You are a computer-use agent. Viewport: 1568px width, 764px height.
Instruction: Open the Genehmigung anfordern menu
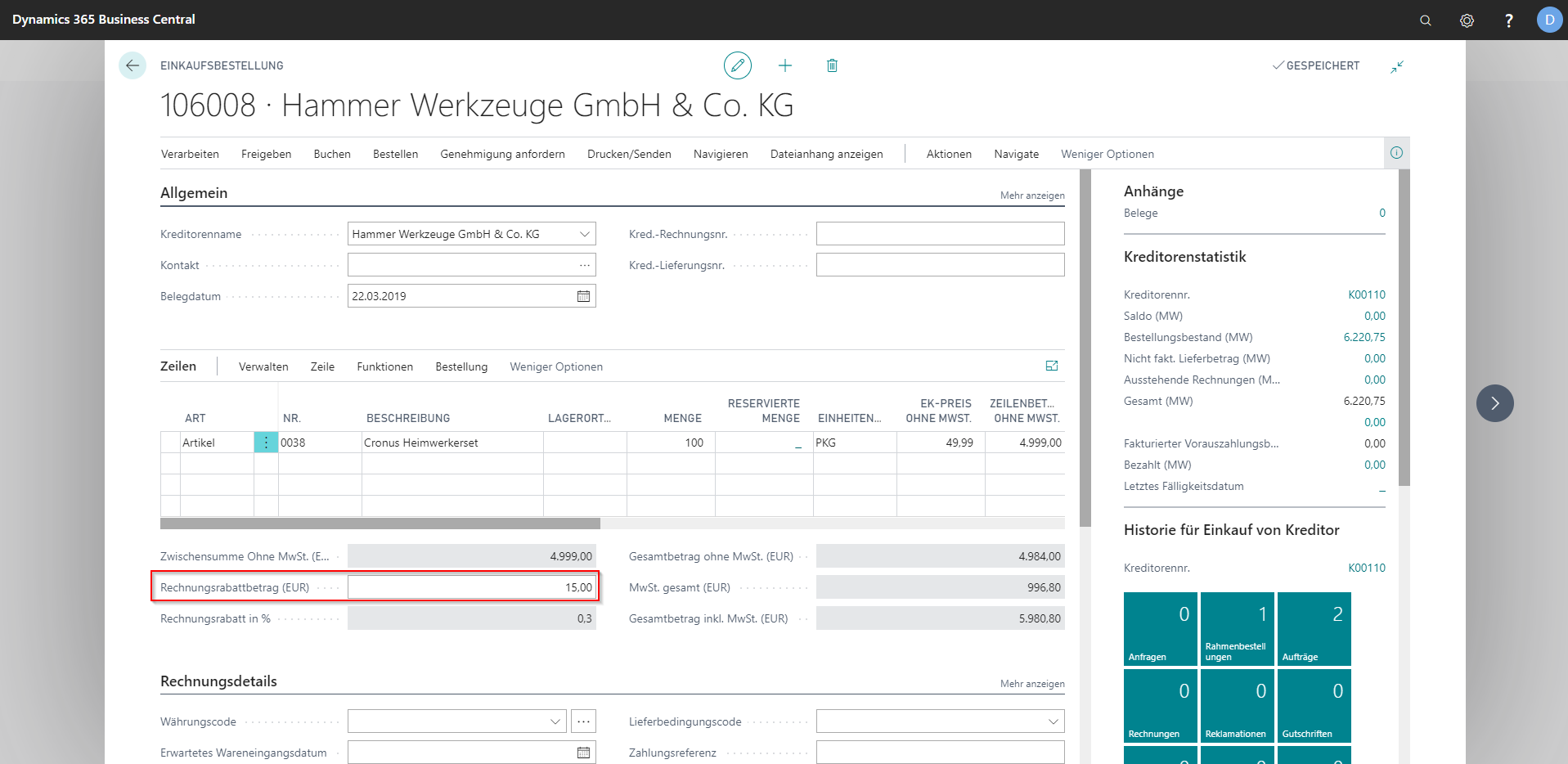pos(502,154)
